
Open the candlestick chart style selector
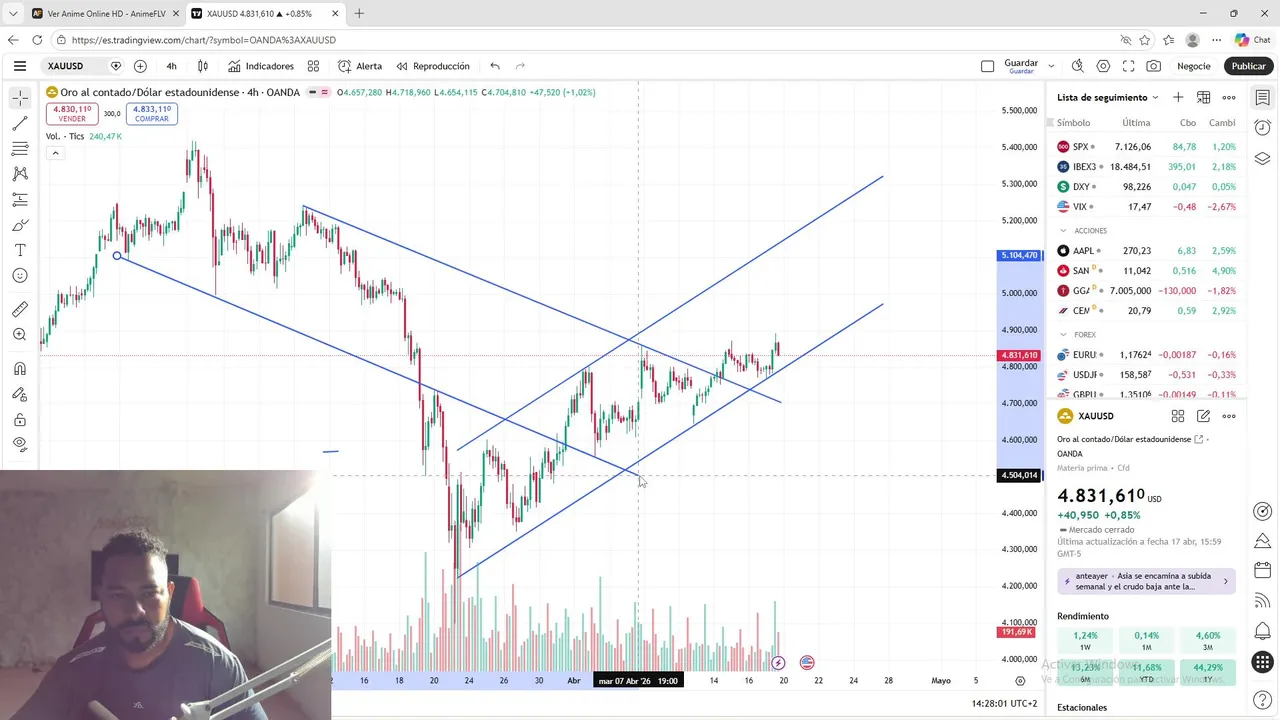(203, 66)
